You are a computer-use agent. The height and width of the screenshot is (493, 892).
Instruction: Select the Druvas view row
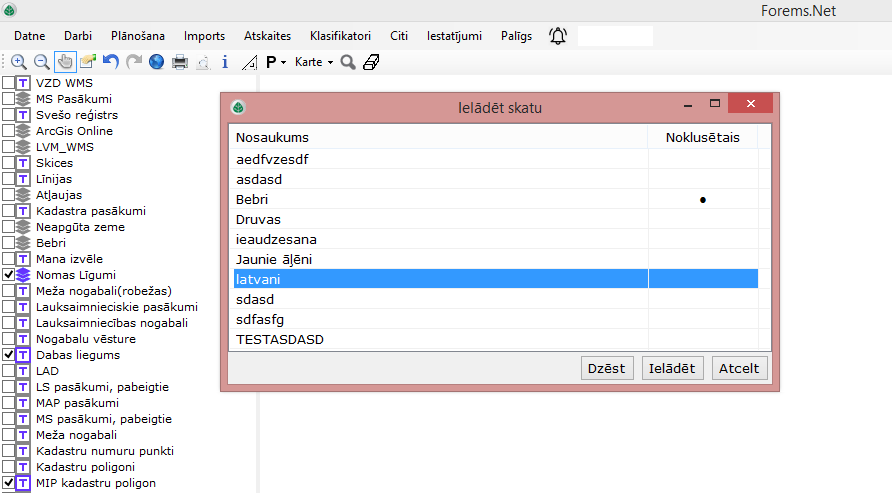pos(258,219)
